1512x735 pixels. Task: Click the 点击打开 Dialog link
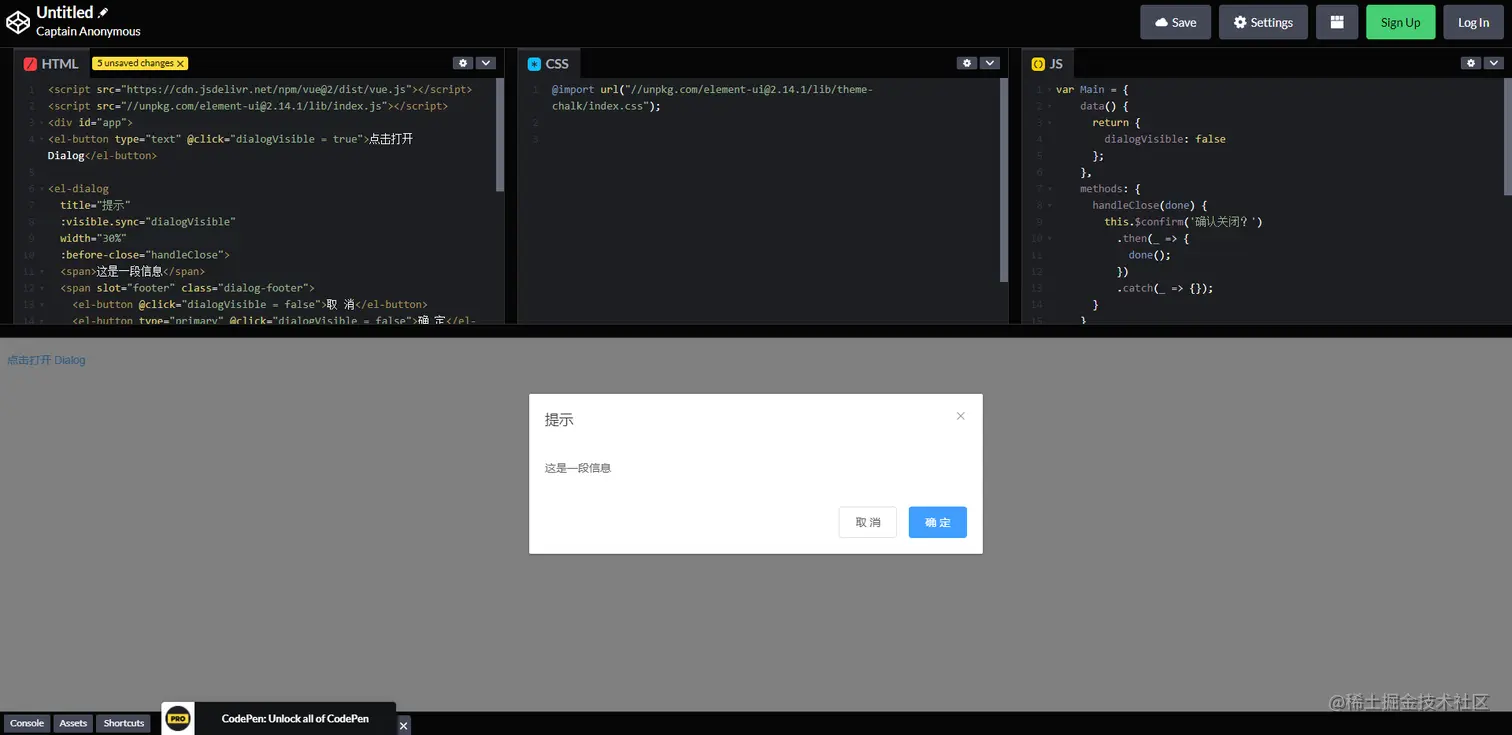47,360
